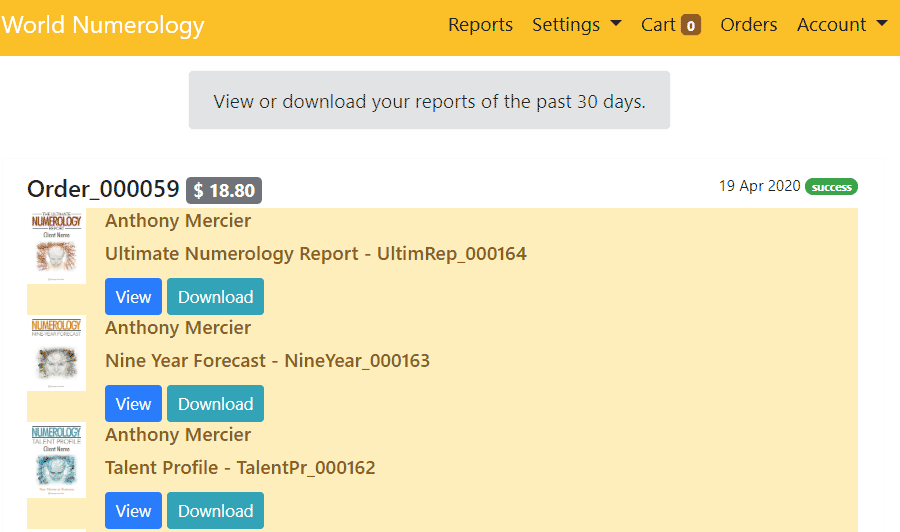
Task: Download the Ultimate Numerology Report UltimRep_000164
Action: (215, 297)
